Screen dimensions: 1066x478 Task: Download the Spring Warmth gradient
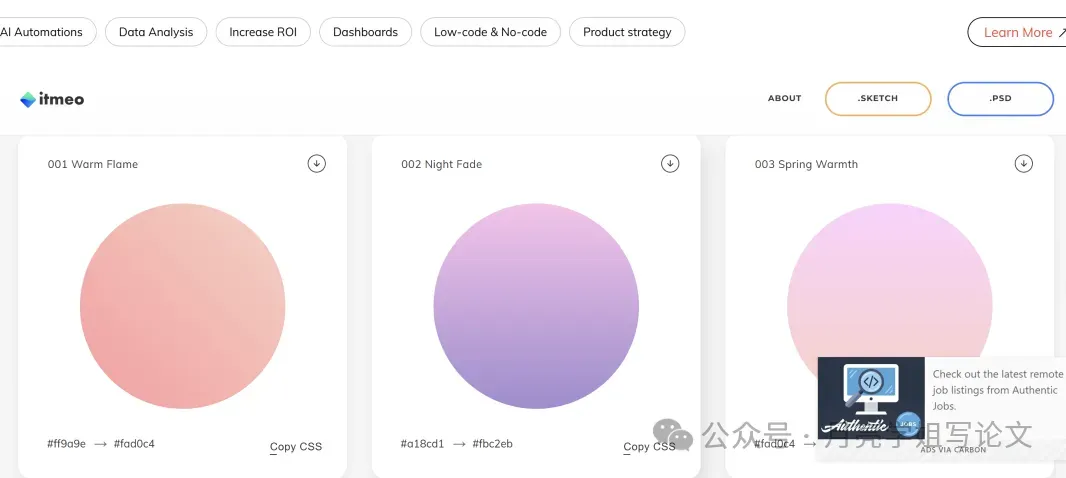tap(1023, 163)
